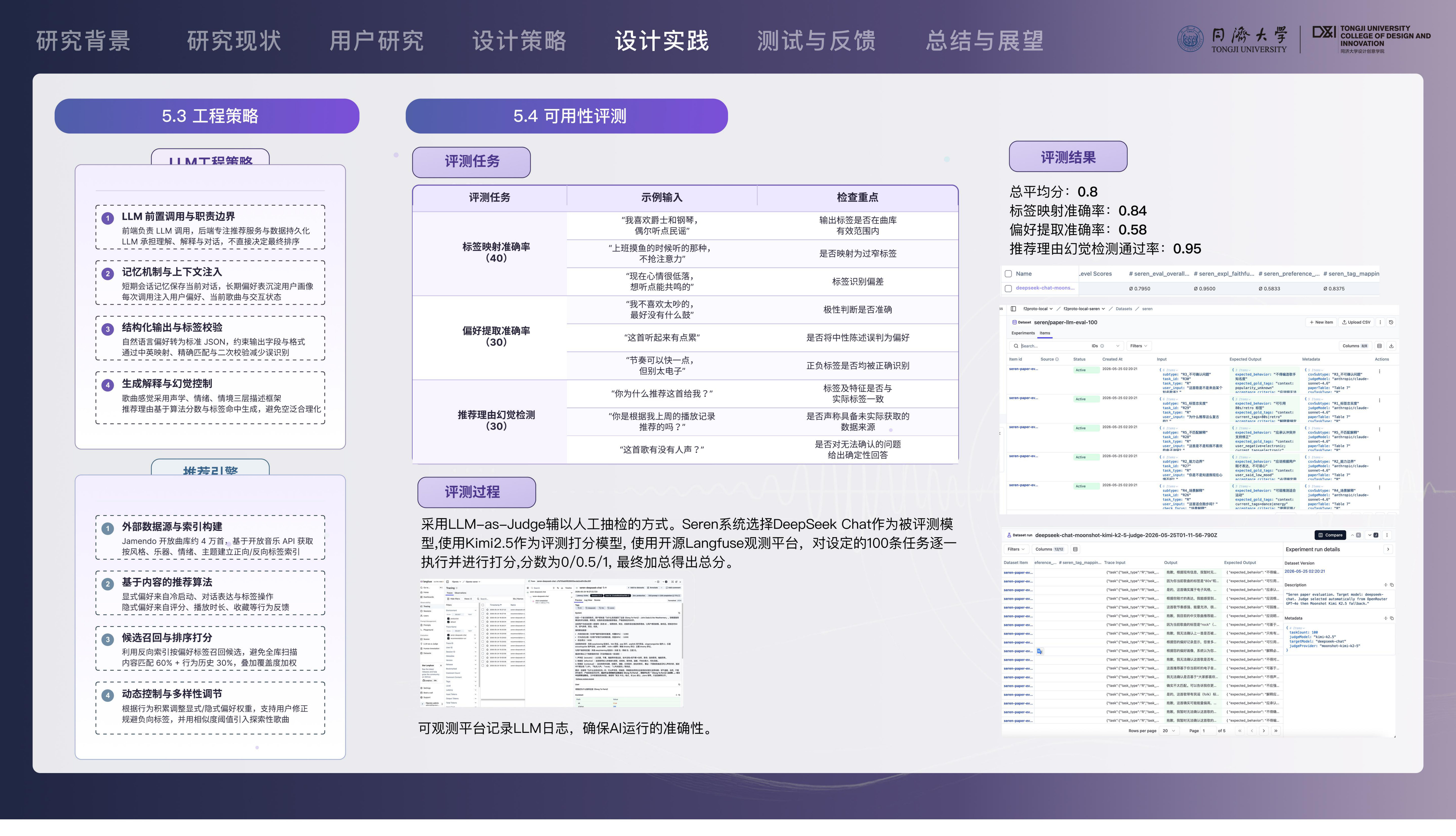Click the Tongji University round logo
1456x836 pixels.
(1190, 39)
